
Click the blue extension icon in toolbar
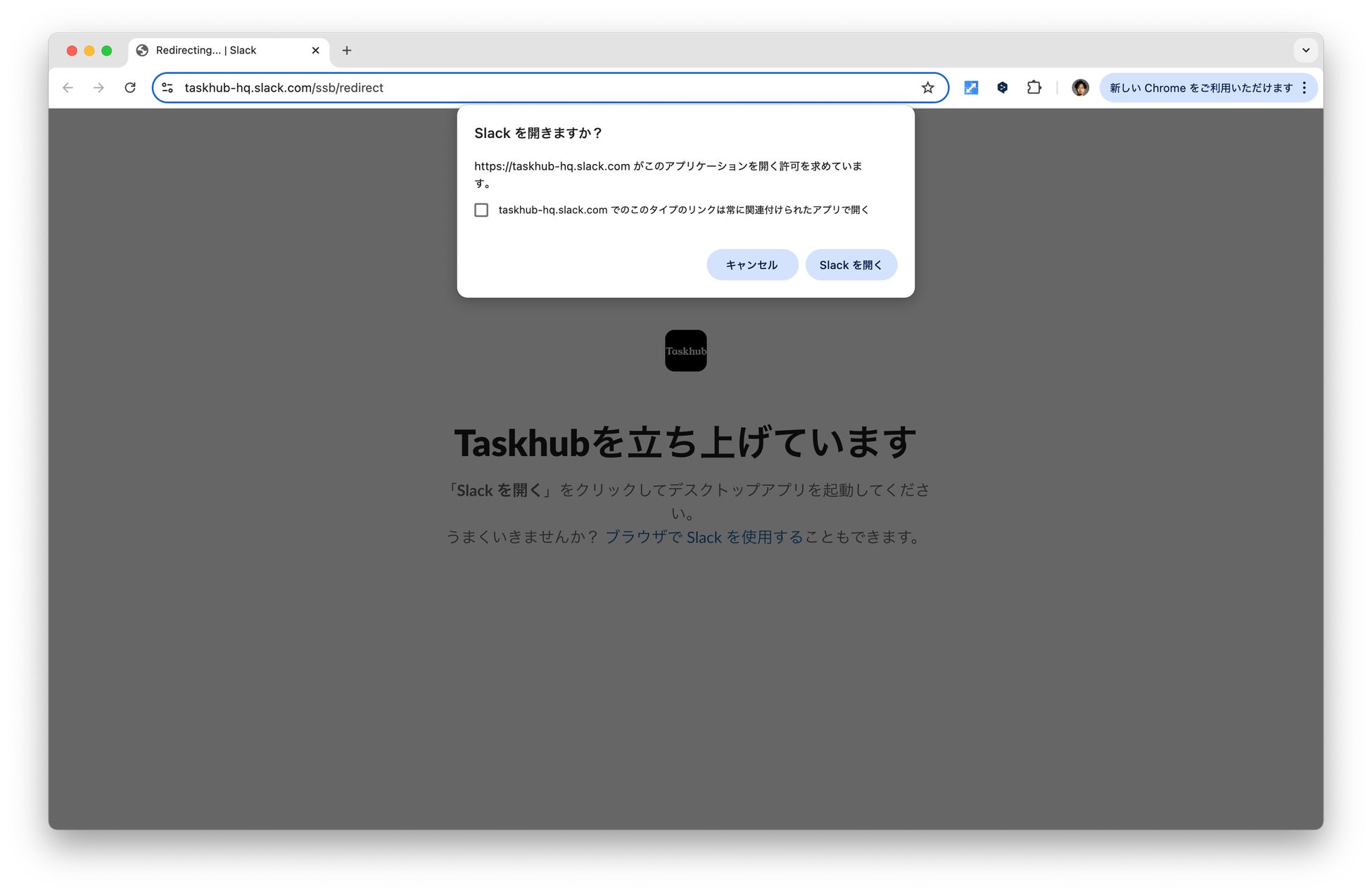[x=971, y=88]
